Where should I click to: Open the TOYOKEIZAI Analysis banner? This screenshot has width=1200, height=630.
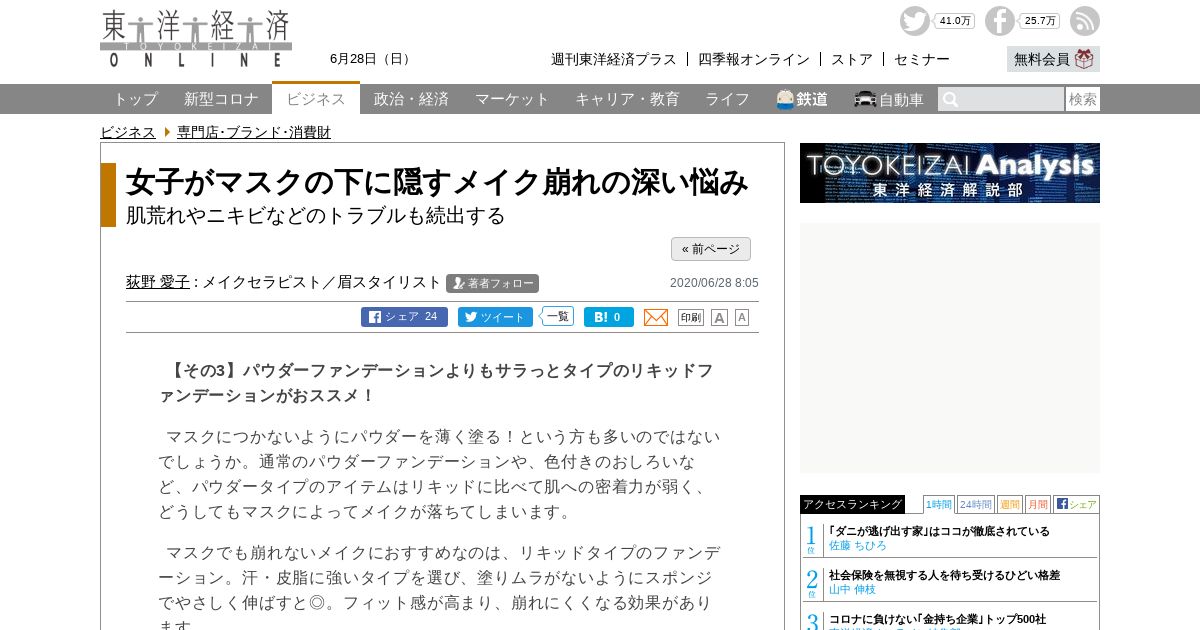[x=950, y=173]
